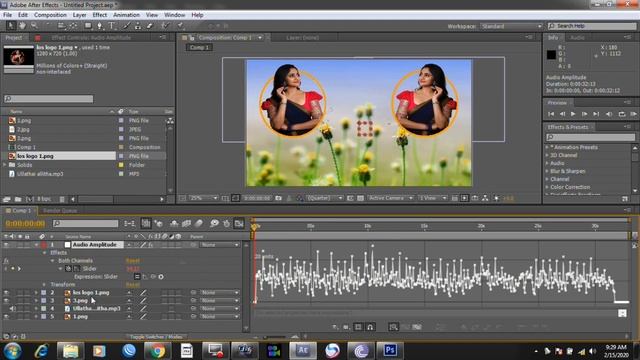Select the Brush tool

(127, 26)
